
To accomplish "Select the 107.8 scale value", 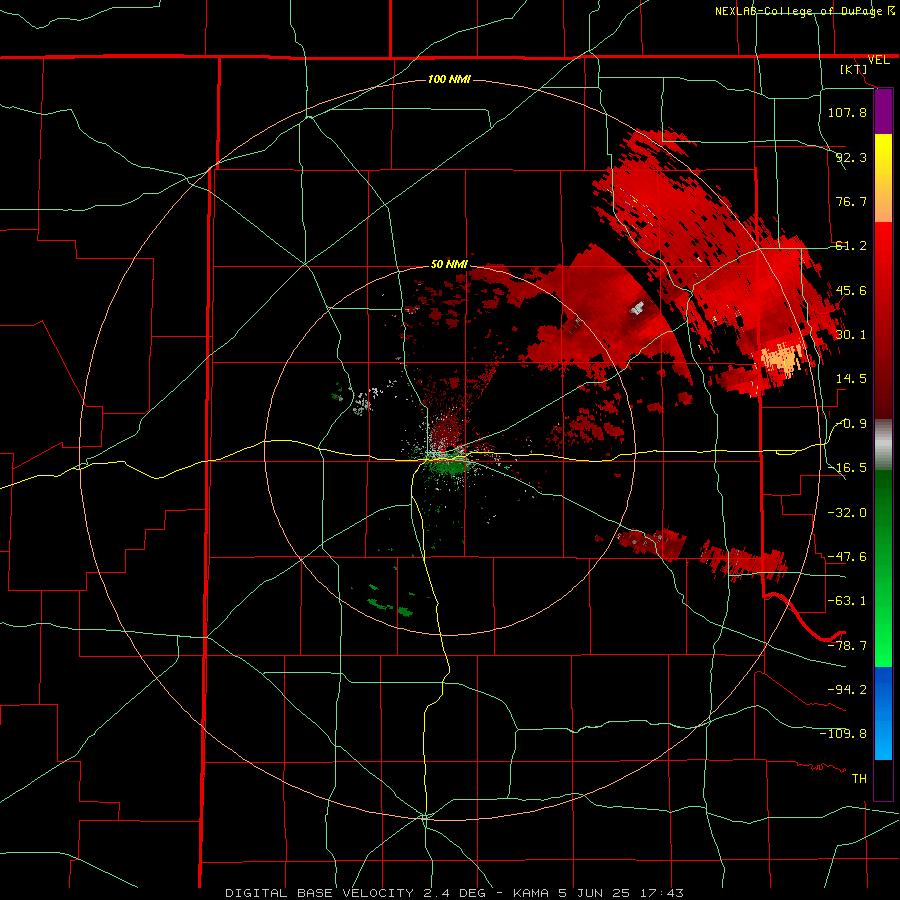I will (847, 112).
